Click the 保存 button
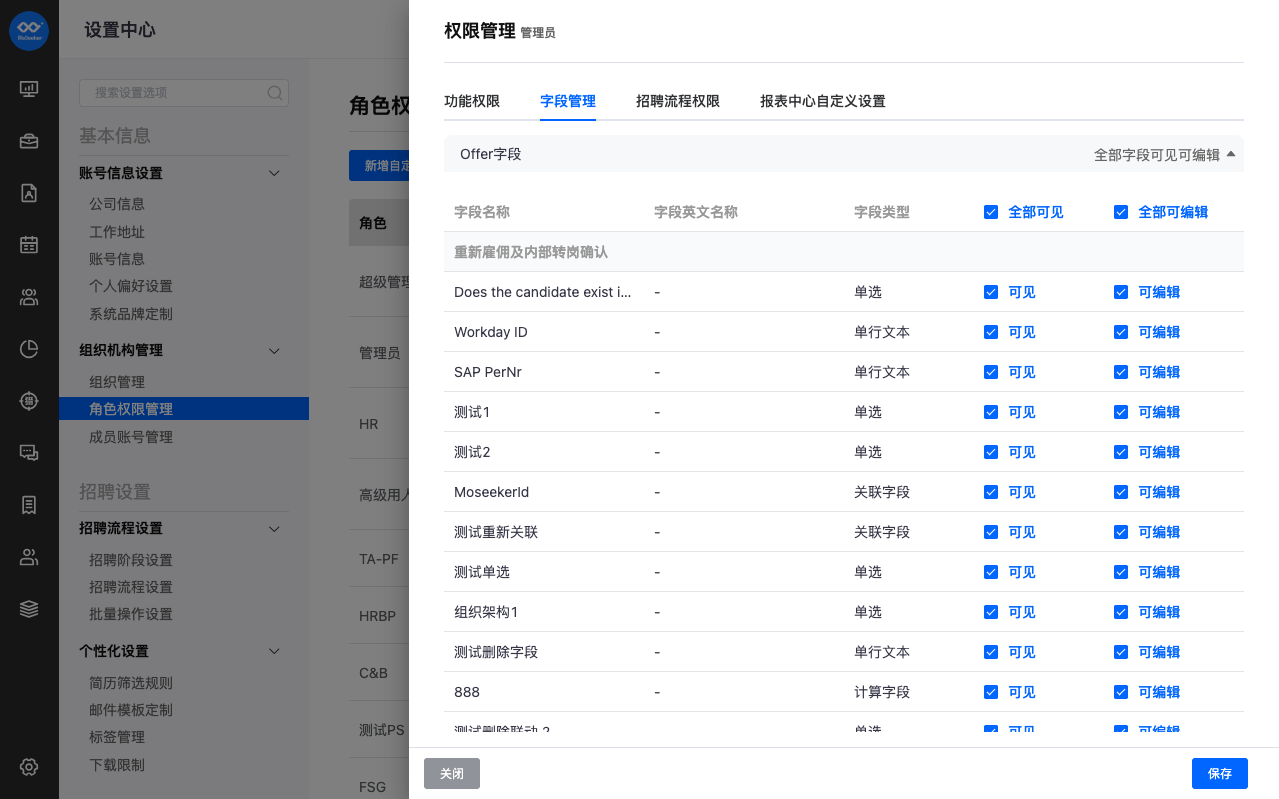 pos(1220,774)
